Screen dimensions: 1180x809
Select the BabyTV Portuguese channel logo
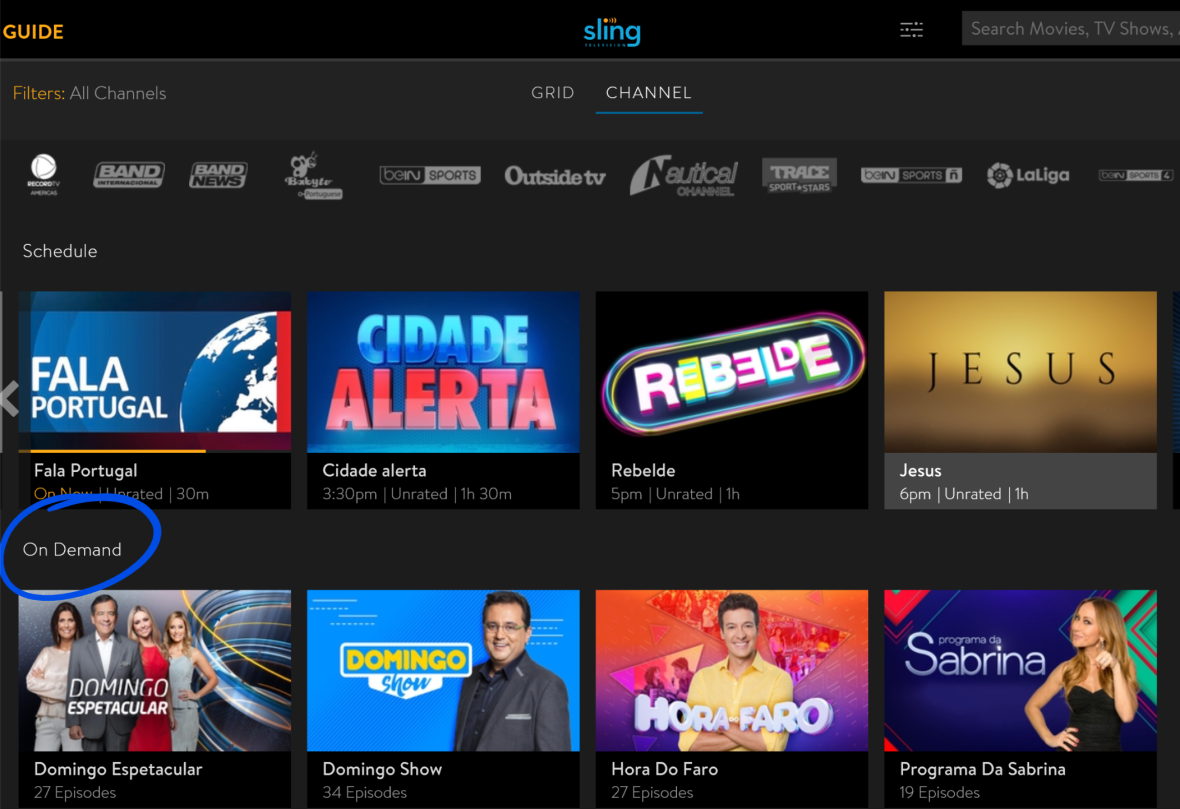[312, 175]
